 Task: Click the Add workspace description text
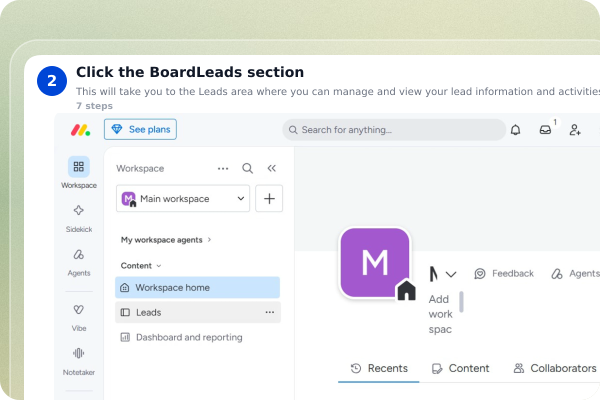click(441, 314)
